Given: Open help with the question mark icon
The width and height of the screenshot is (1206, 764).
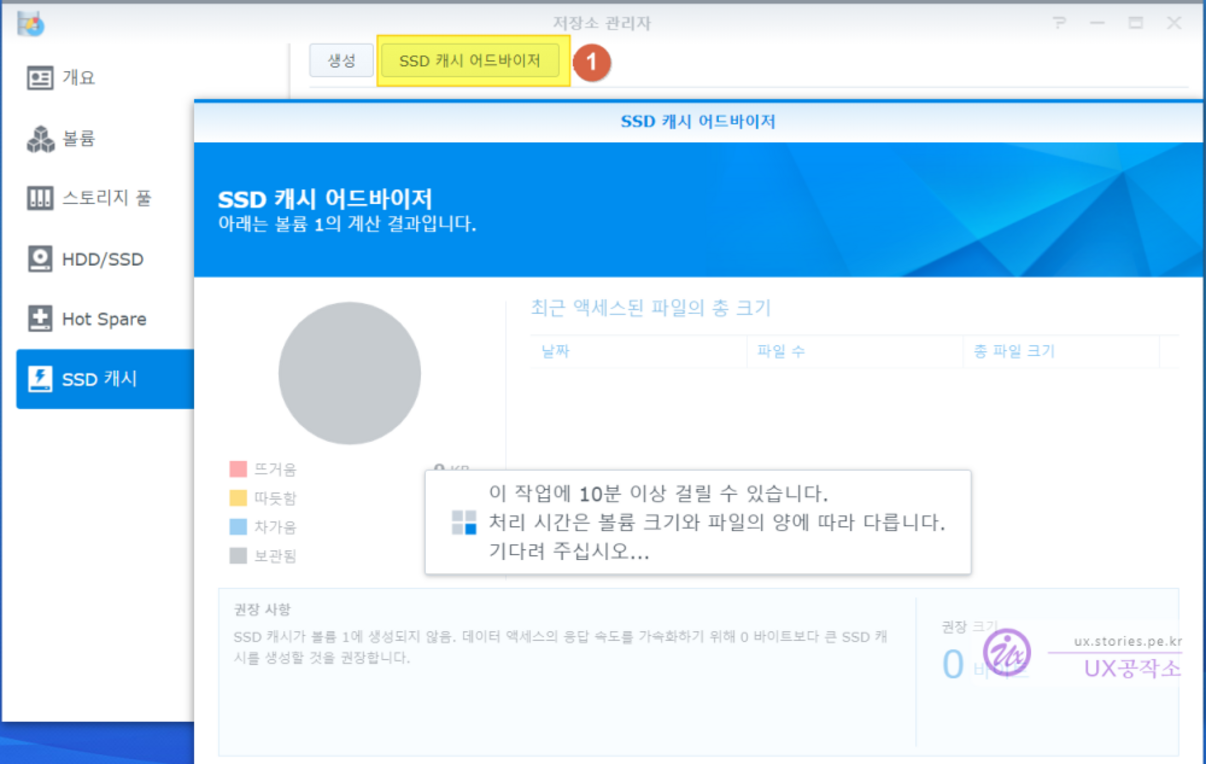Looking at the screenshot, I should 1059,23.
